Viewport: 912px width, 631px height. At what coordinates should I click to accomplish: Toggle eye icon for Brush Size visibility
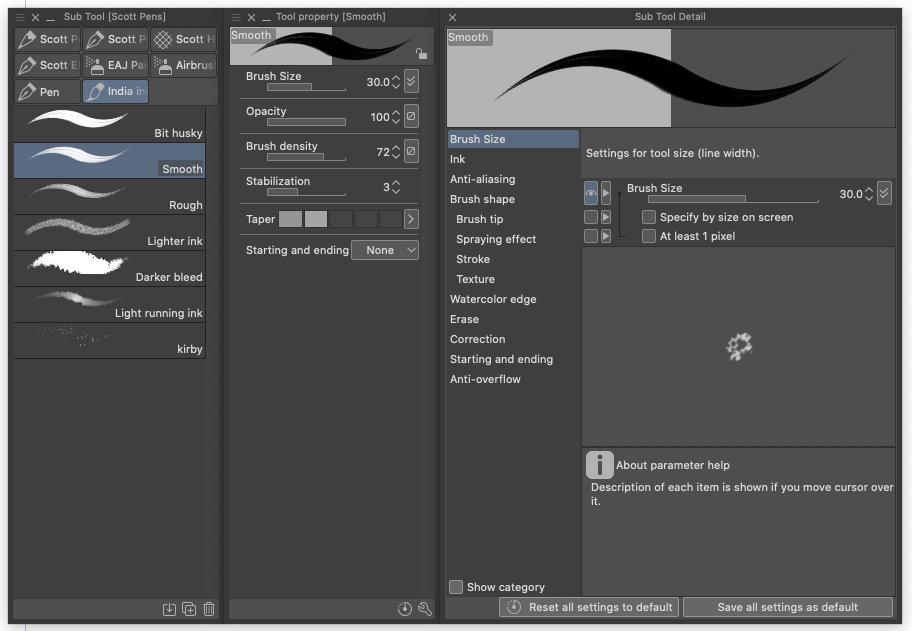pos(590,193)
